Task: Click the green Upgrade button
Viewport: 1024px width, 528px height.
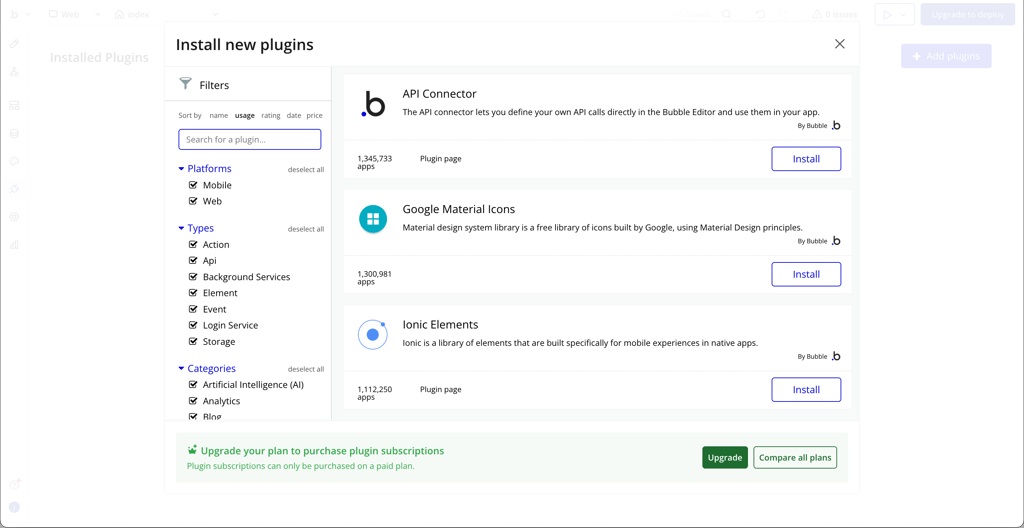Action: click(x=725, y=457)
